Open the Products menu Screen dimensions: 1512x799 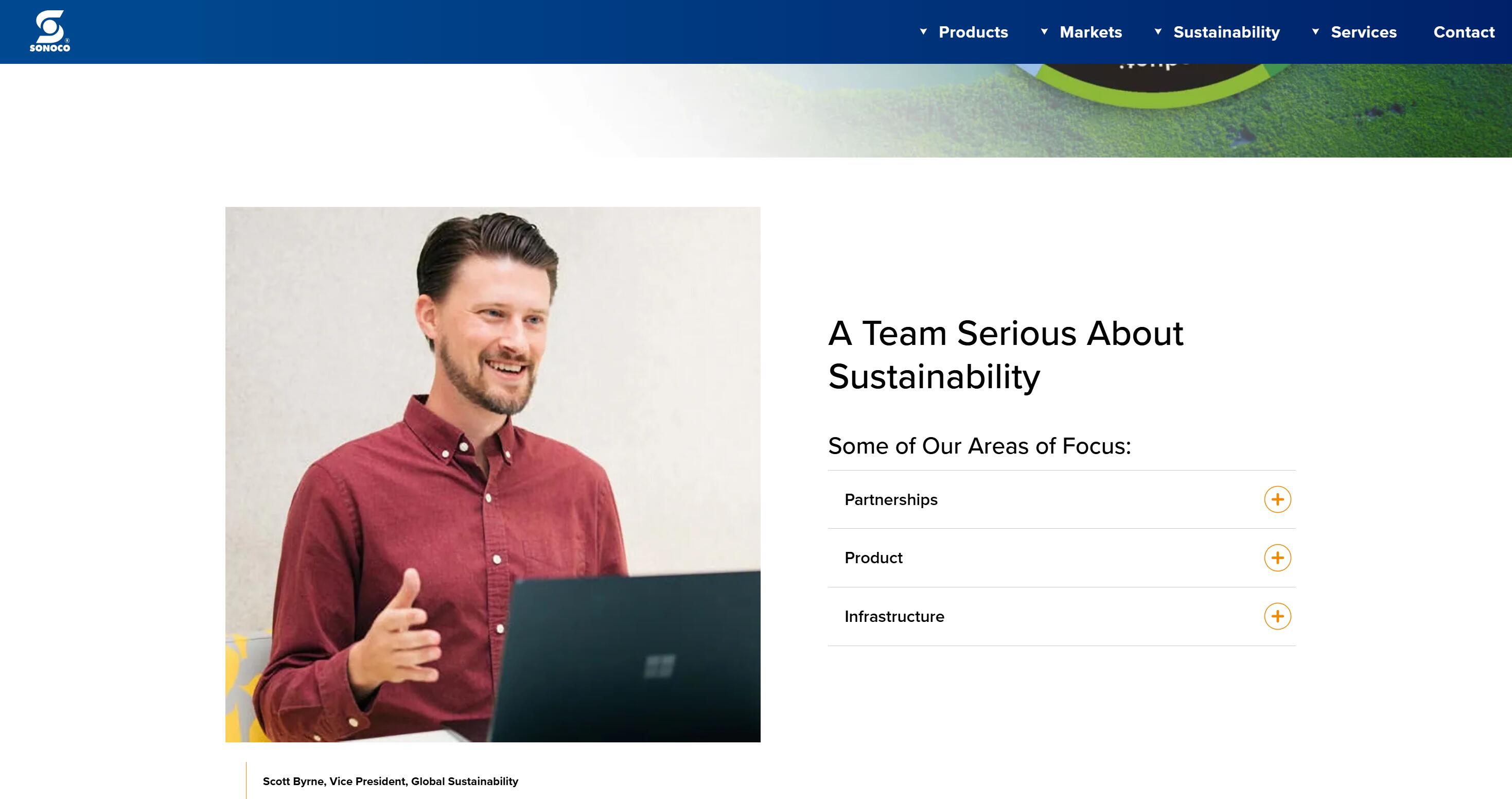click(973, 32)
